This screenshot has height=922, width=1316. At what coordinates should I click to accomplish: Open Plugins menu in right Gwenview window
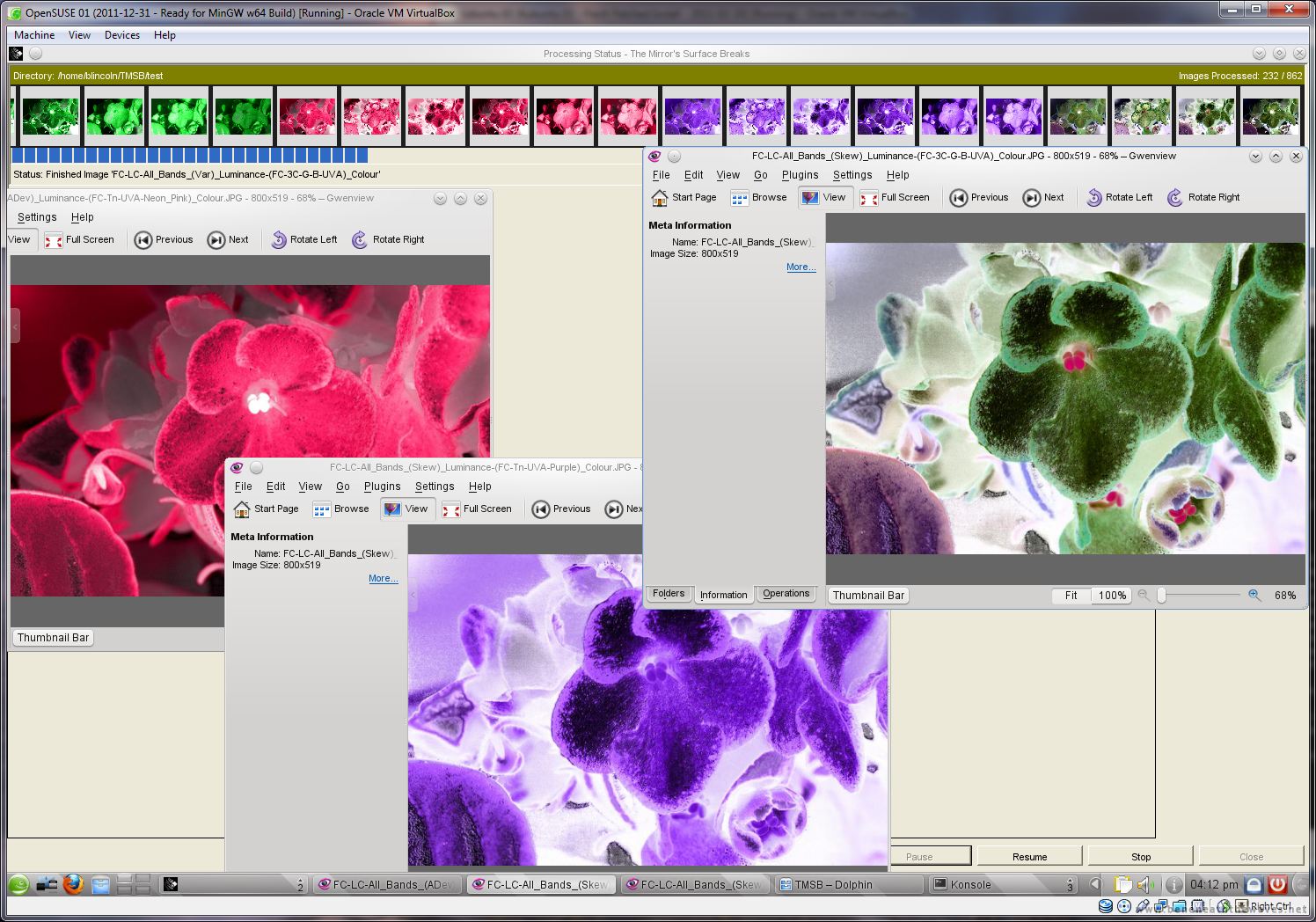[x=800, y=175]
